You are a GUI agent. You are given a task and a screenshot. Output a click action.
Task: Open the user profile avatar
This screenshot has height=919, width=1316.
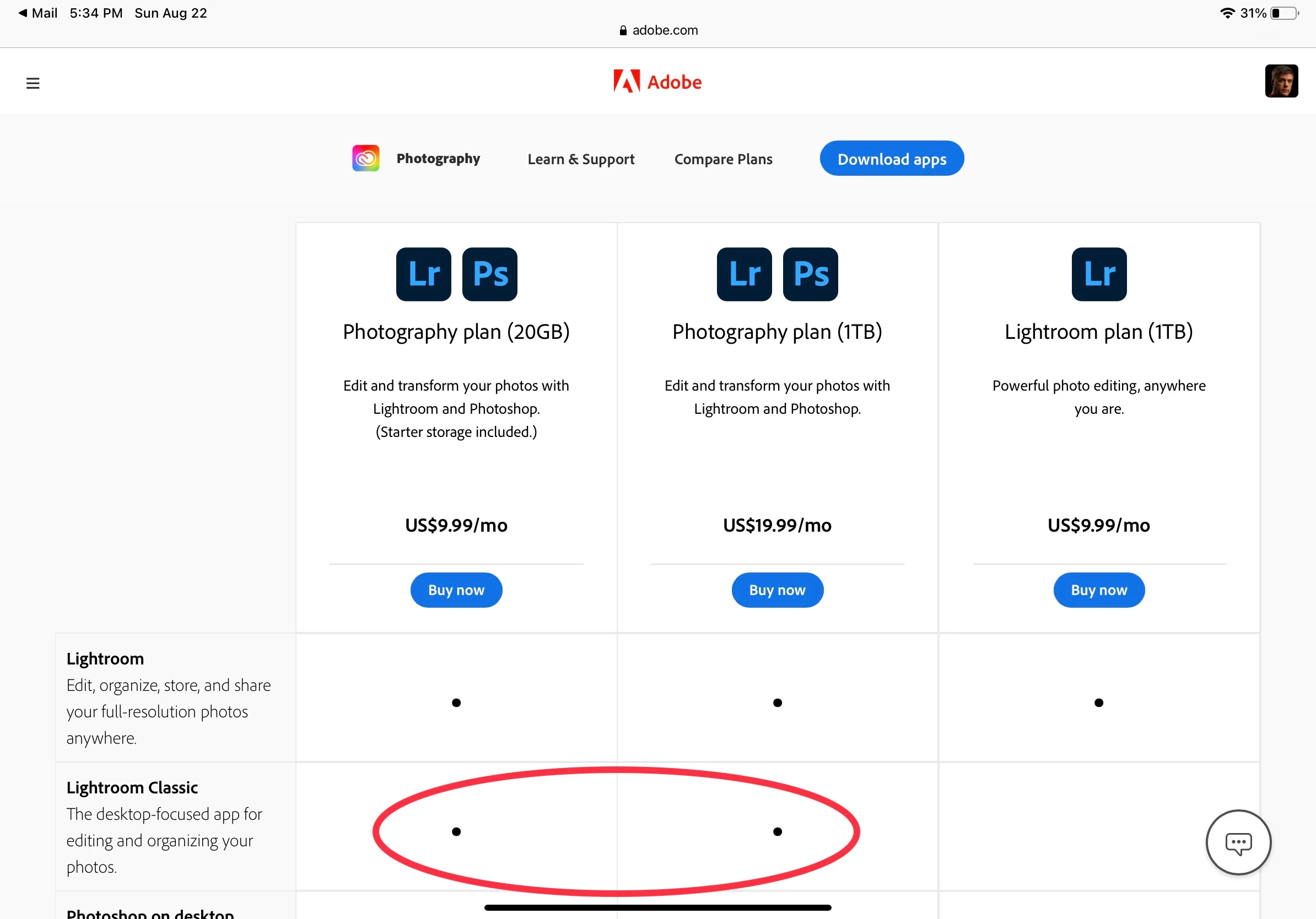(x=1281, y=81)
